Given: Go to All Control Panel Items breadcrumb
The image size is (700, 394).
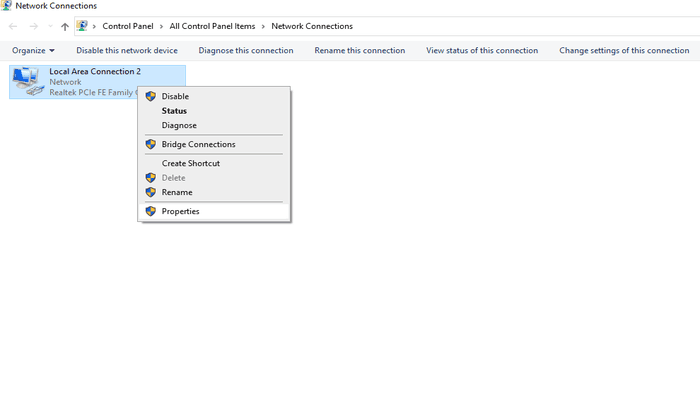Looking at the screenshot, I should tap(212, 26).
